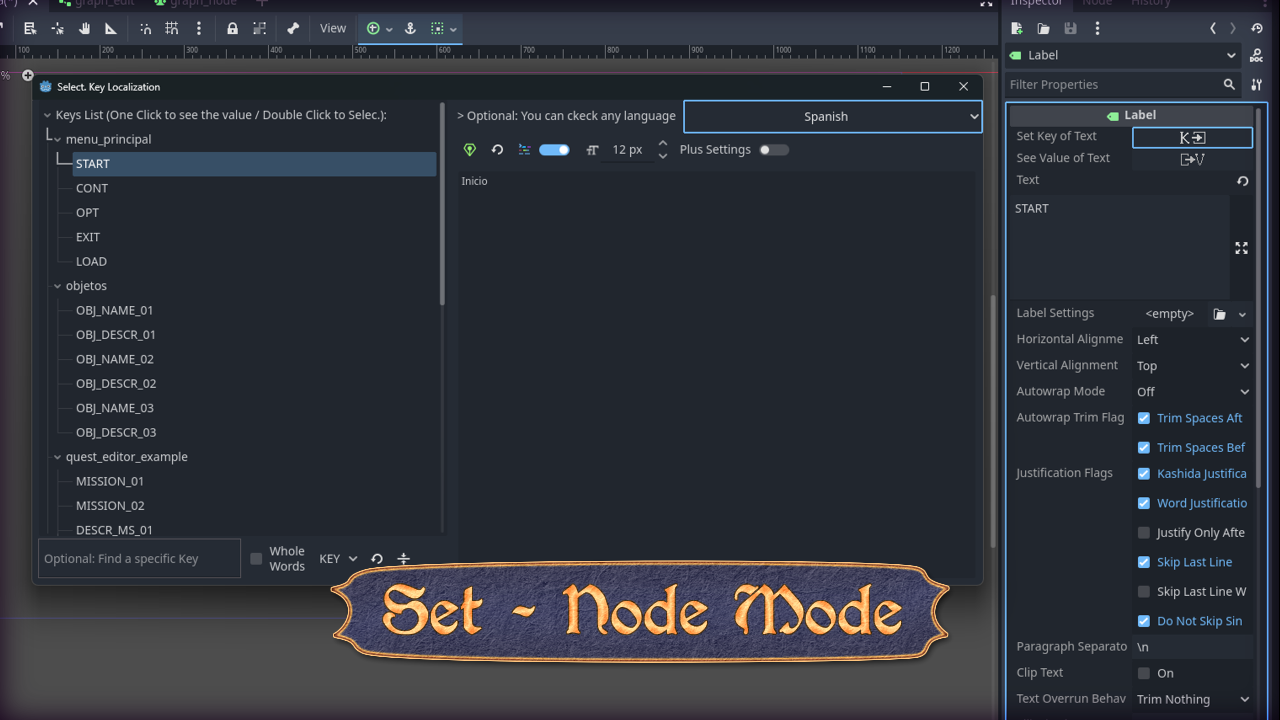The height and width of the screenshot is (720, 1280).
Task: Enable the Plus Settings switch
Action: pos(774,150)
